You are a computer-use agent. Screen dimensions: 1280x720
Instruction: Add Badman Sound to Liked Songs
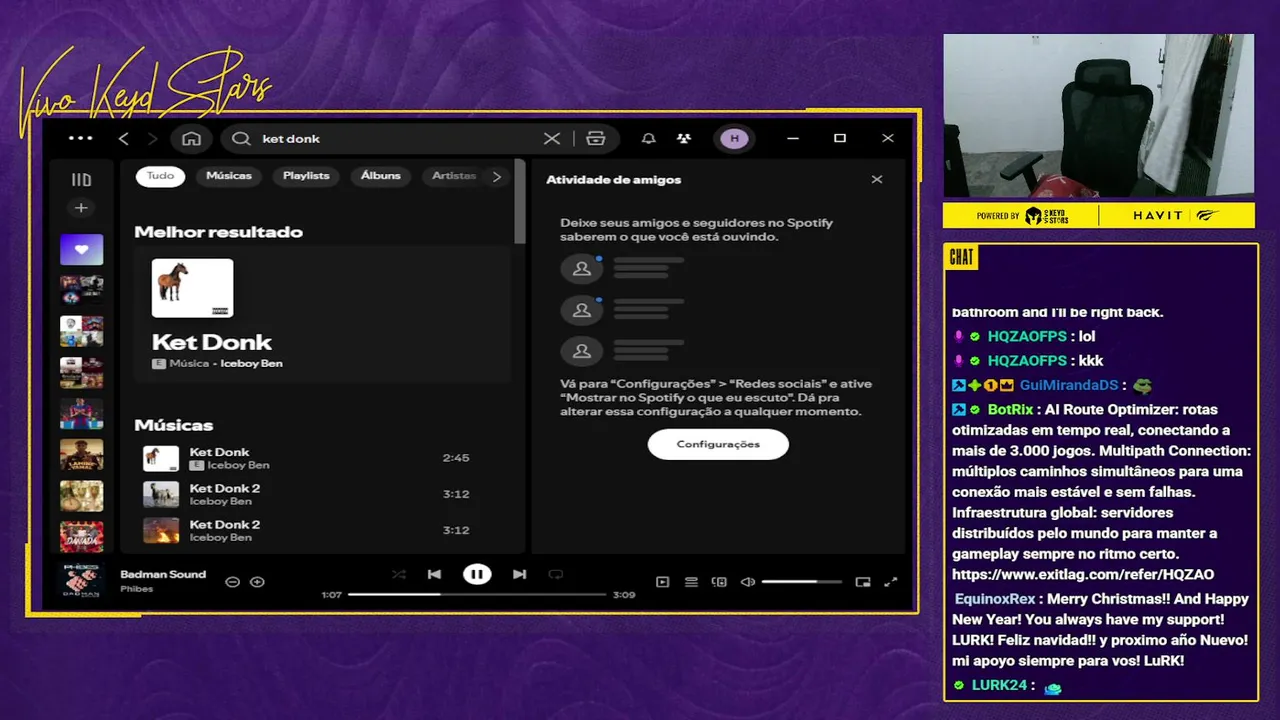coord(257,582)
